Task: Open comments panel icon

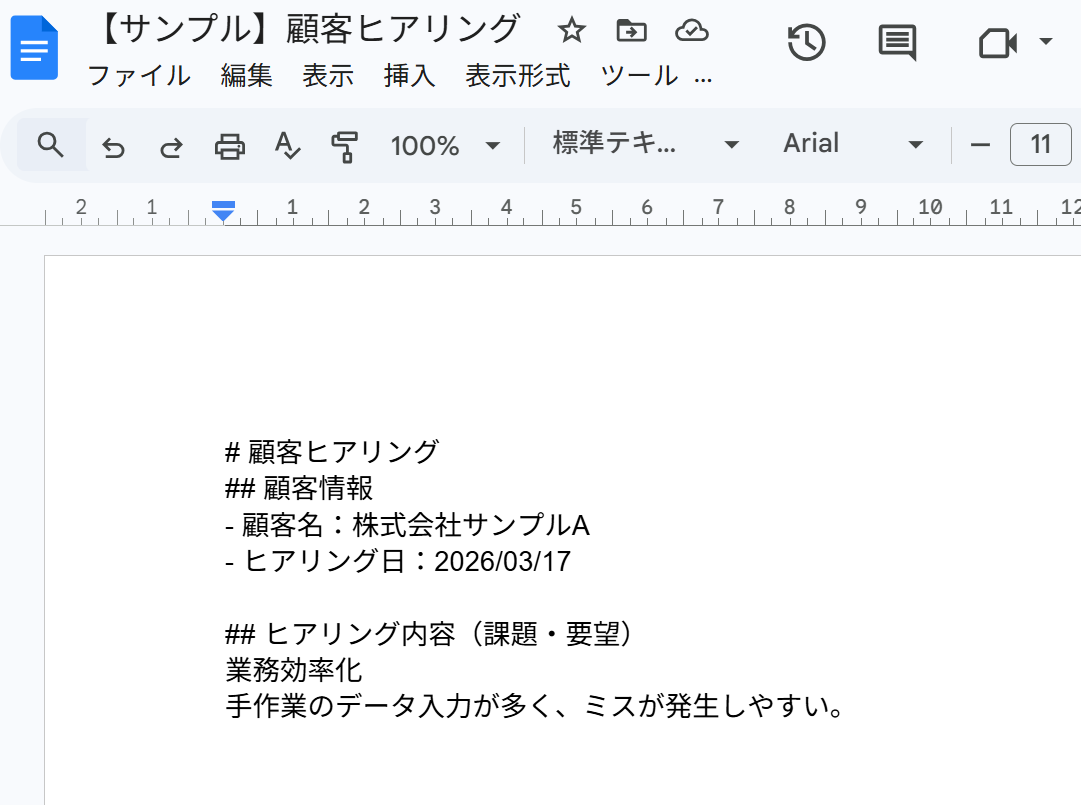Action: [x=897, y=43]
